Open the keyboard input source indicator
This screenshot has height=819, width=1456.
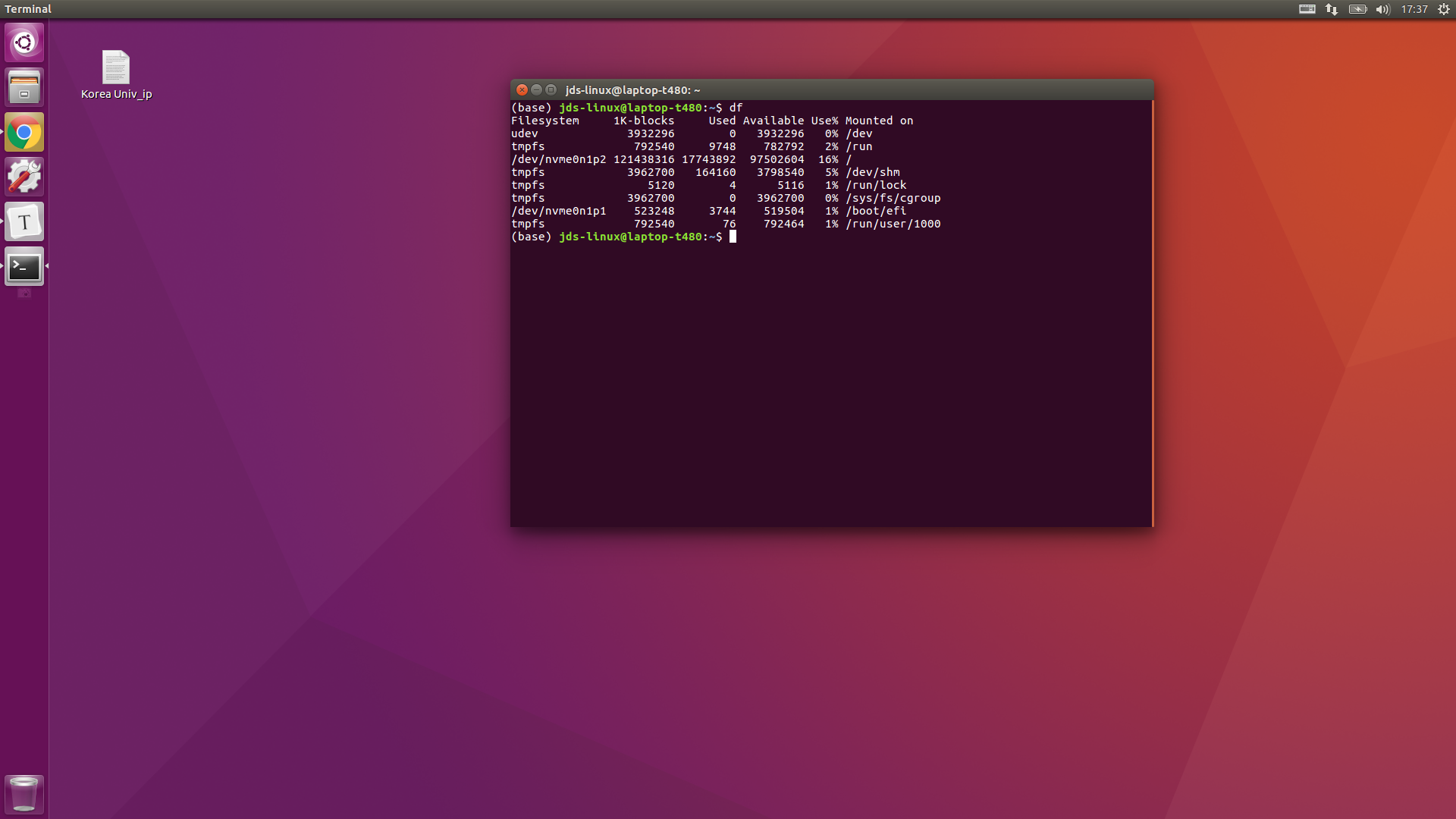1307,9
